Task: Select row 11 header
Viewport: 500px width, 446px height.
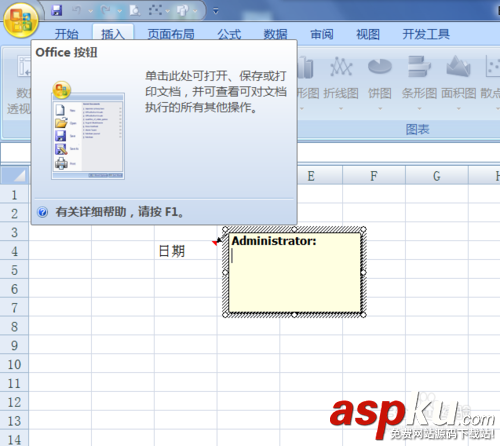Action: [x=14, y=383]
